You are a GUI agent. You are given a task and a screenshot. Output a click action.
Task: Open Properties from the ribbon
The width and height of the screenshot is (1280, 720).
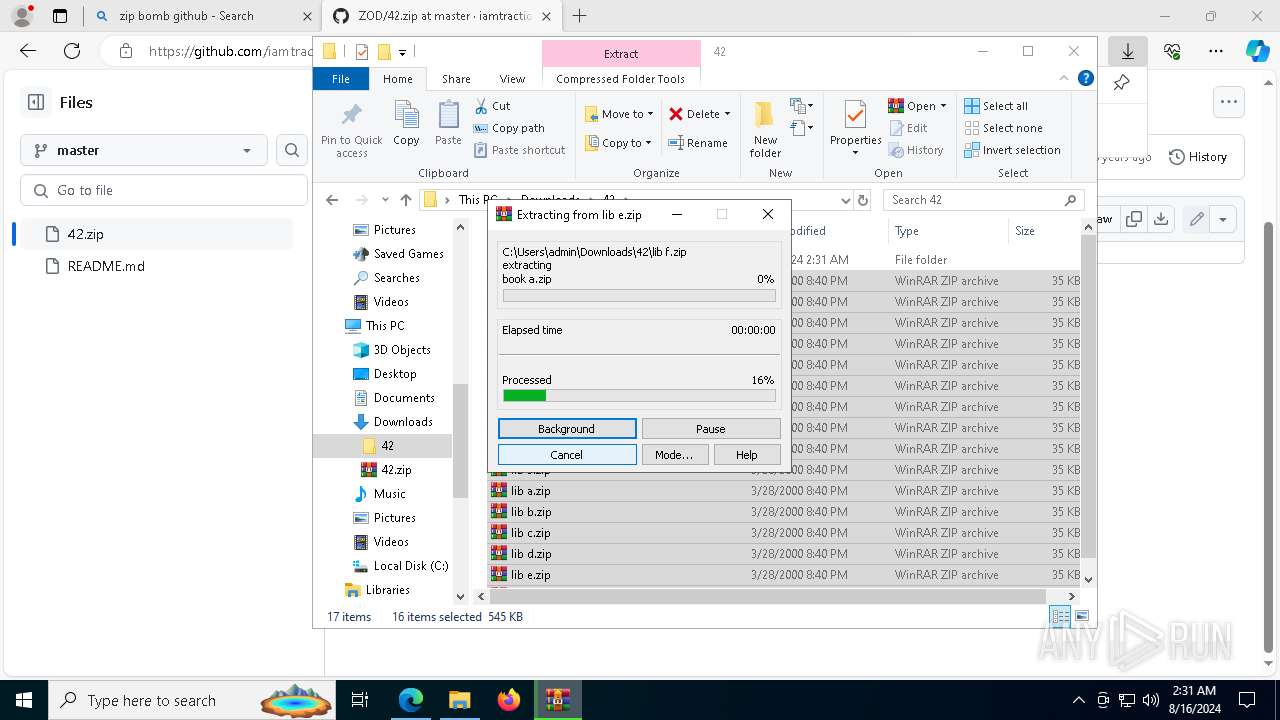pos(855,128)
